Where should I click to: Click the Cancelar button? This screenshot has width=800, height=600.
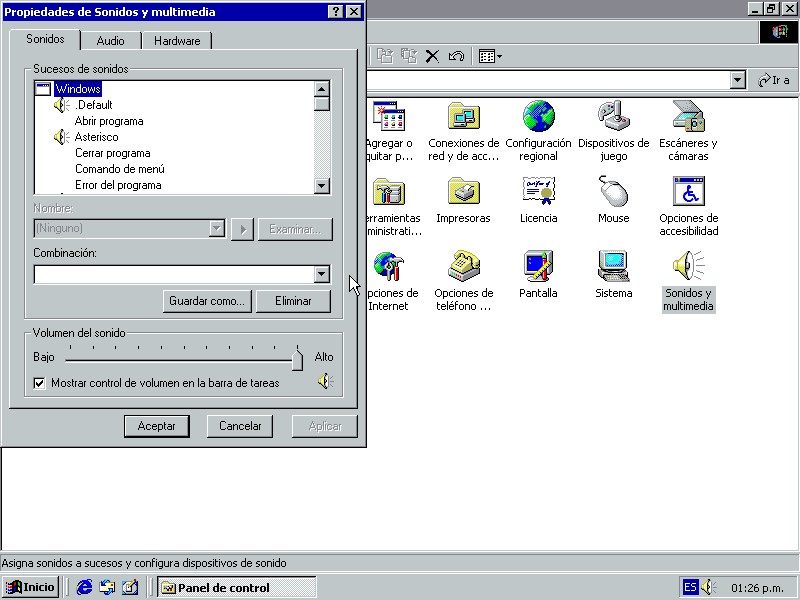240,426
